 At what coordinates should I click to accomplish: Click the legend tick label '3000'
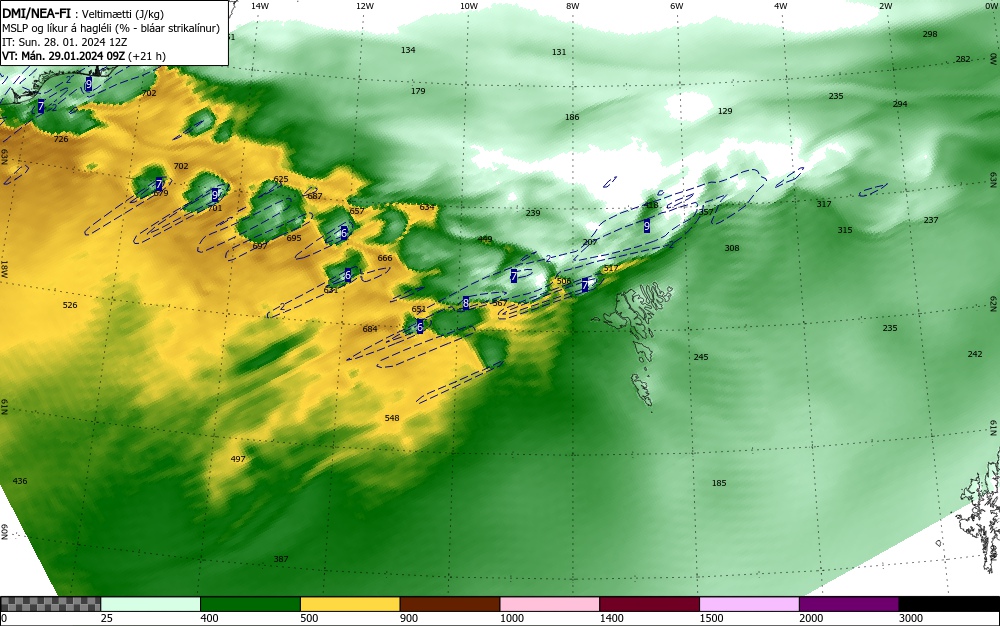pyautogui.click(x=911, y=618)
